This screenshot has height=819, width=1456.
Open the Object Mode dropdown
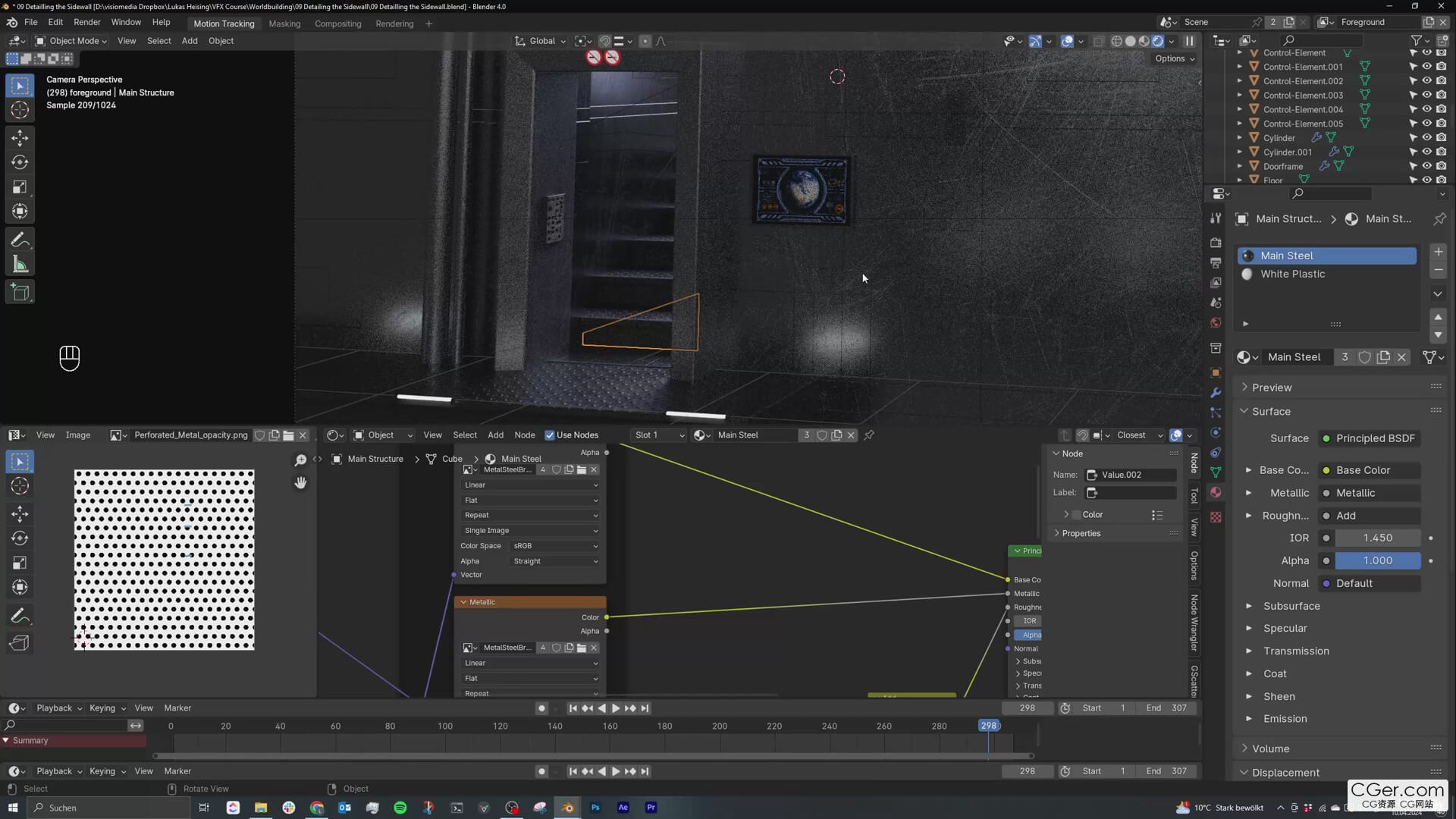71,41
